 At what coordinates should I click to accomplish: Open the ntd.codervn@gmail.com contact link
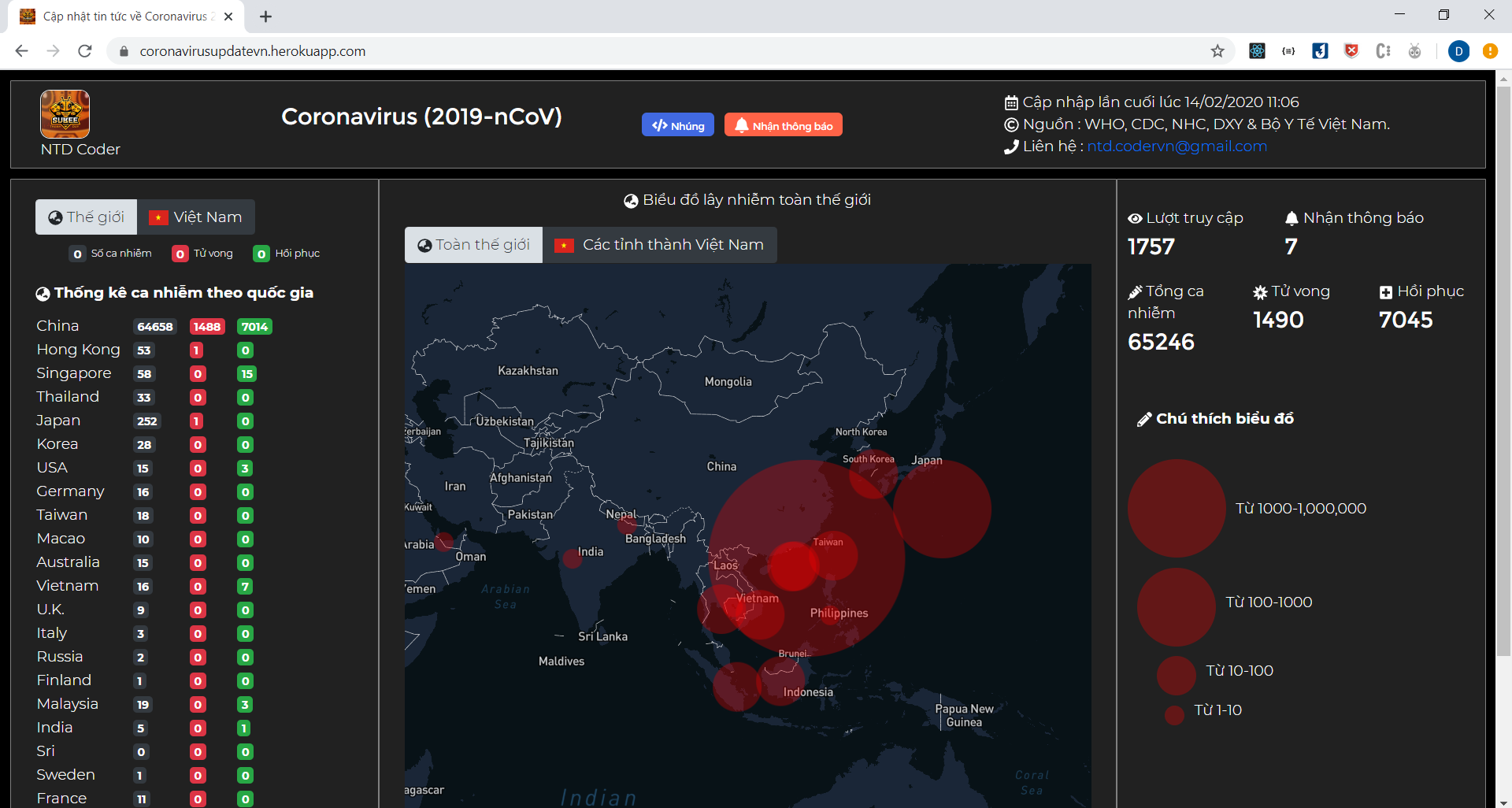[x=1177, y=146]
